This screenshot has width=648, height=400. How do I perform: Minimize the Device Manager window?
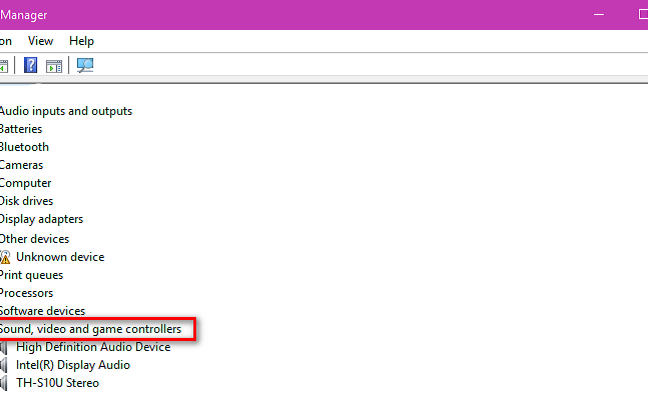(x=599, y=15)
